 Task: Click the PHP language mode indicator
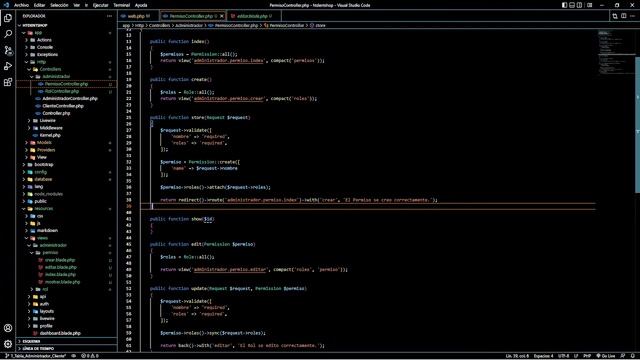(x=587, y=356)
